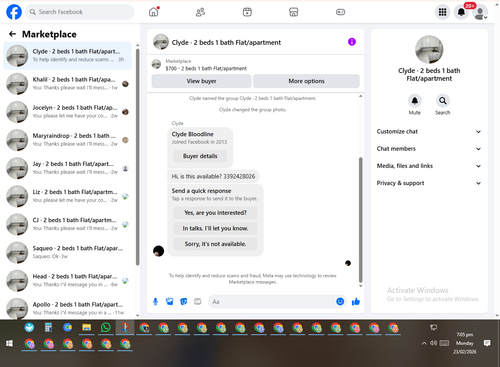This screenshot has width=500, height=367.
Task: Expand Media, files and links section
Action: (x=429, y=166)
